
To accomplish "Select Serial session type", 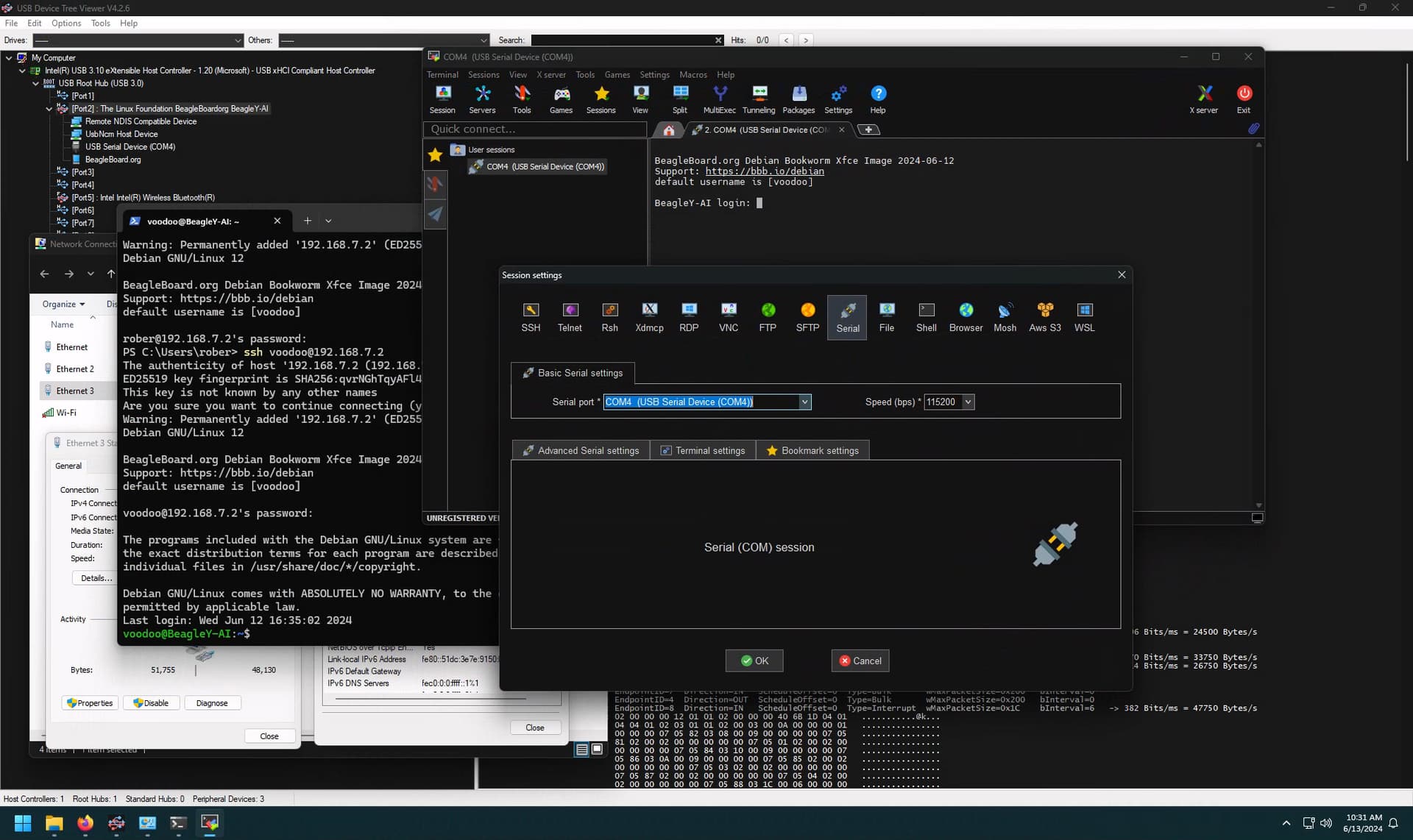I will pos(847,318).
